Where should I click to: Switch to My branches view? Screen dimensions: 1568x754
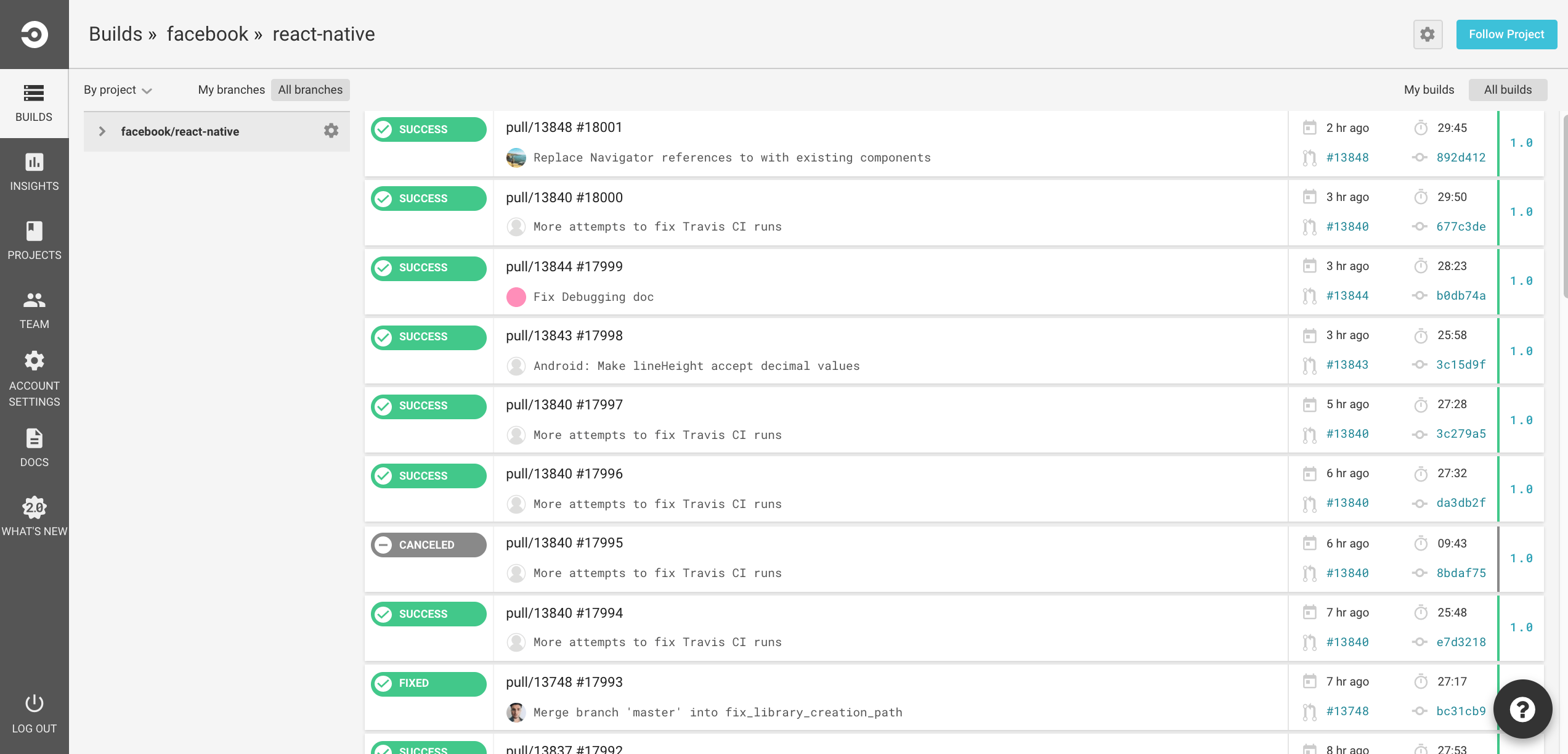[x=231, y=90]
